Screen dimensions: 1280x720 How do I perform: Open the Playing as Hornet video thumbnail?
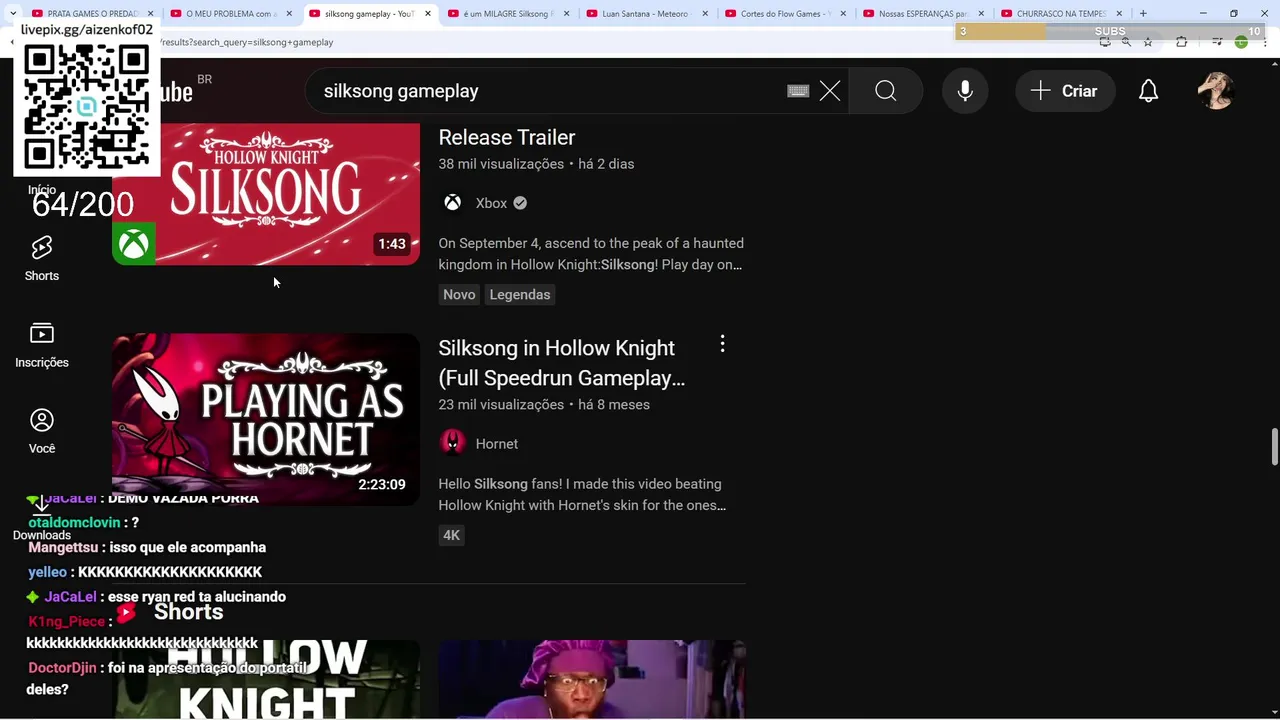coord(266,419)
